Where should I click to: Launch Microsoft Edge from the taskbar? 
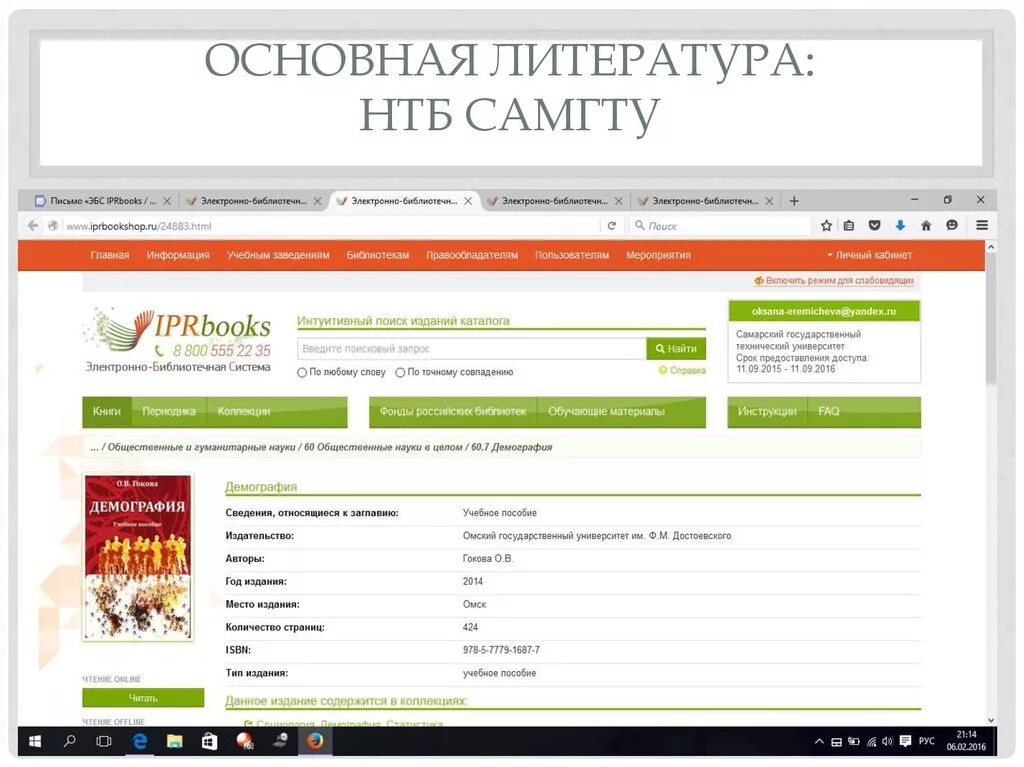140,742
